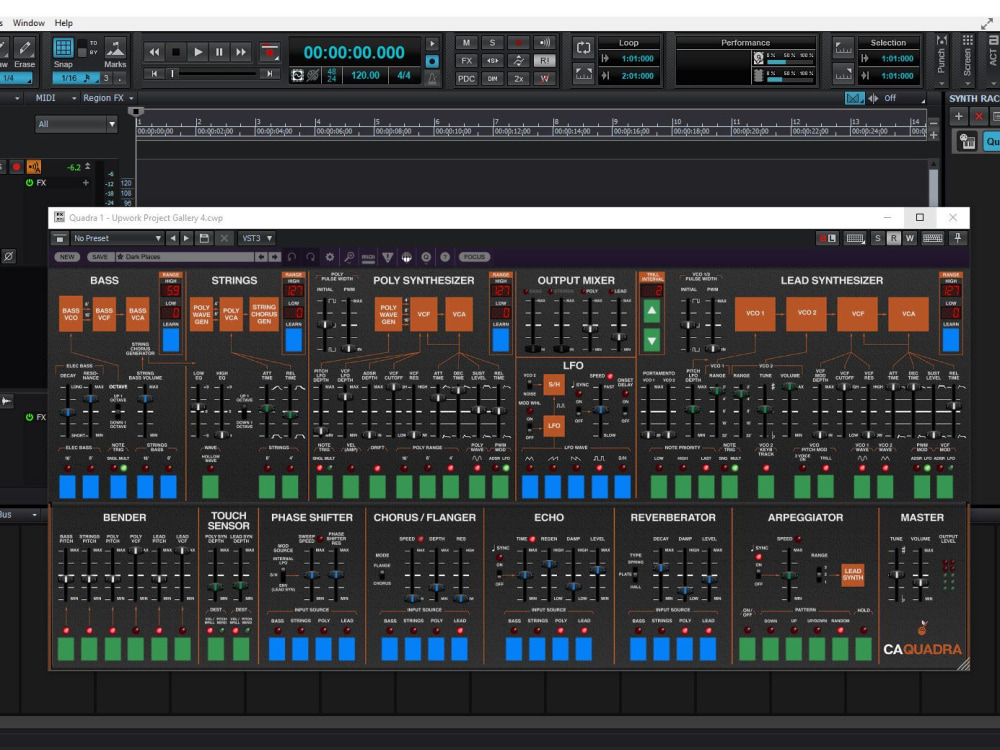The height and width of the screenshot is (750, 1000).
Task: Click the trill interval green up arrow
Action: tap(651, 312)
